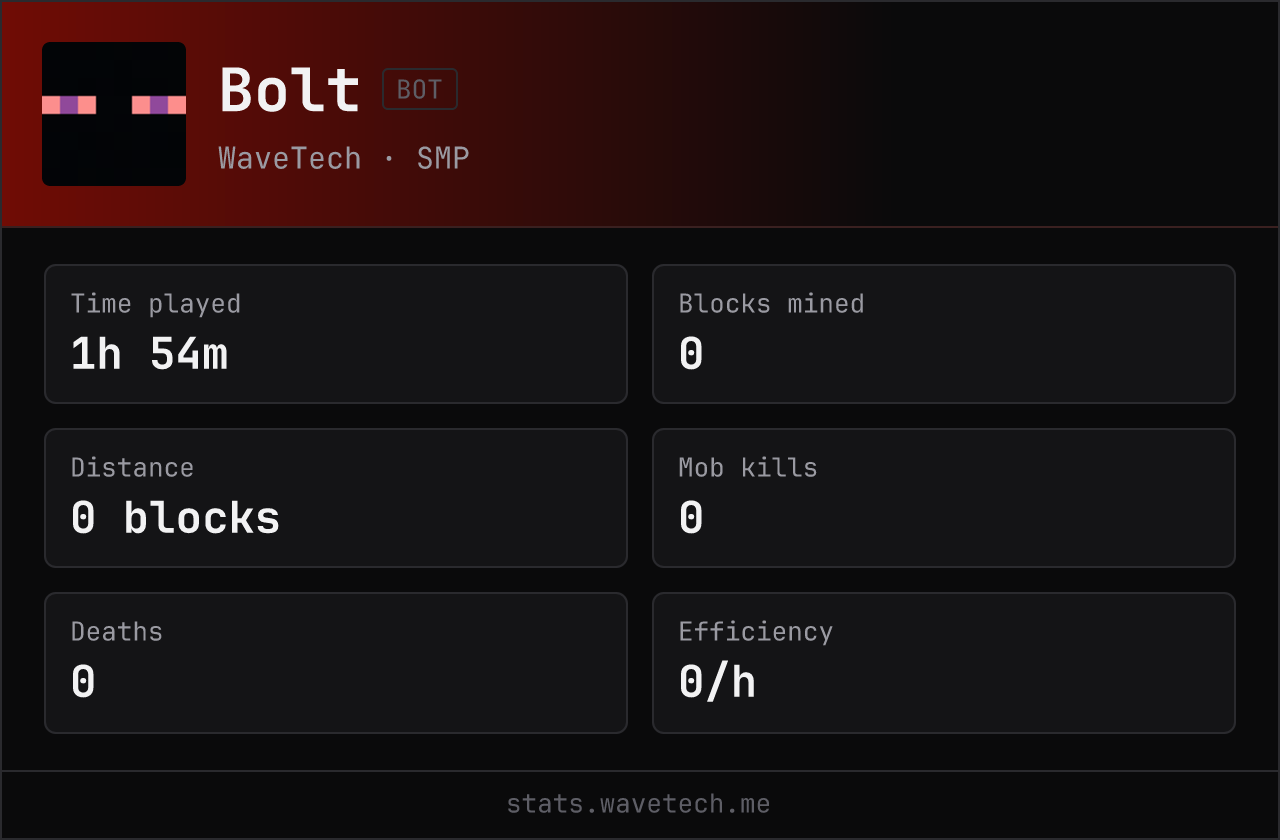Click the Enderman avatar image

pyautogui.click(x=114, y=114)
